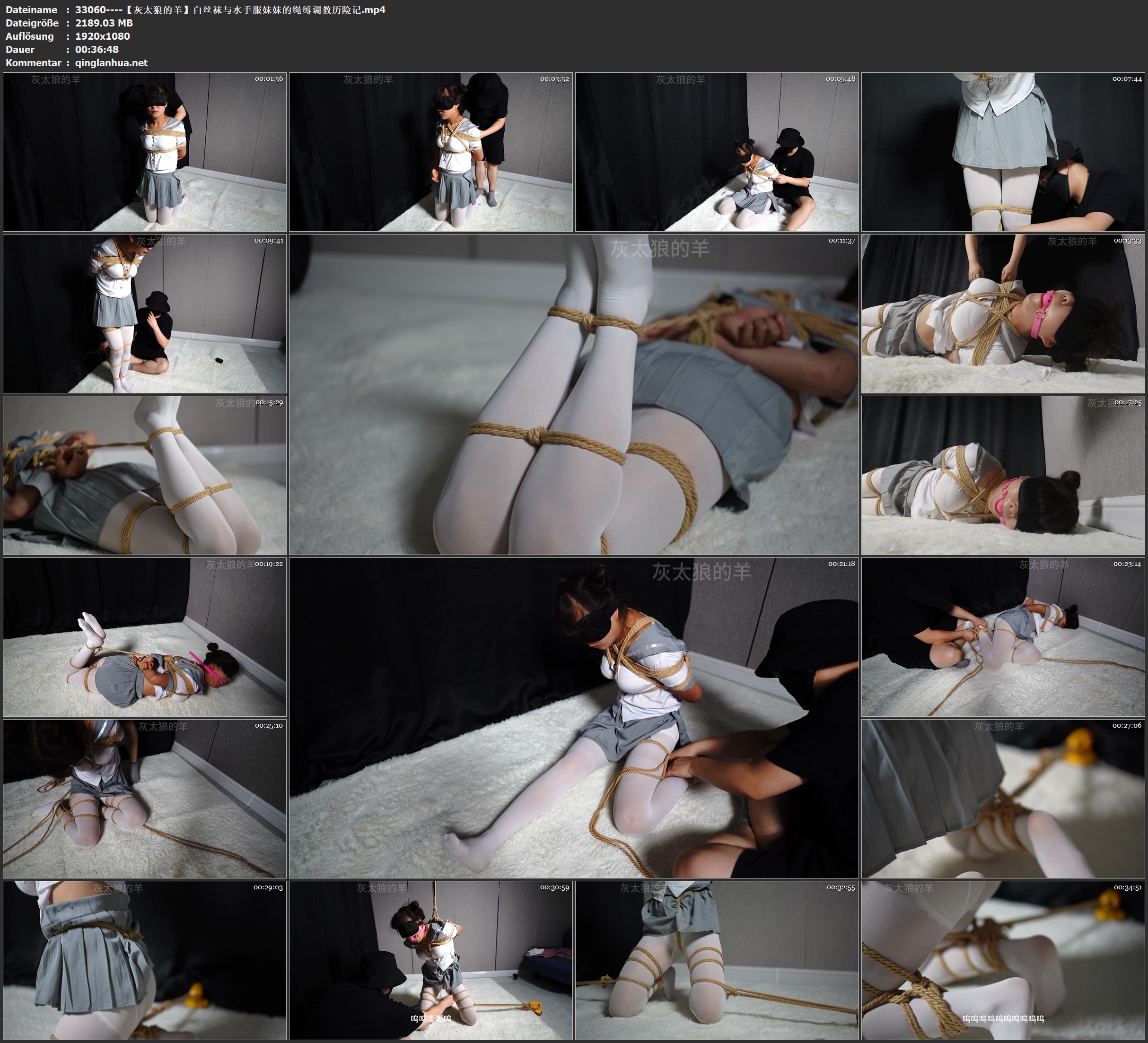1148x1043 pixels.
Task: Click the Dateiname filename text
Action: (230, 9)
